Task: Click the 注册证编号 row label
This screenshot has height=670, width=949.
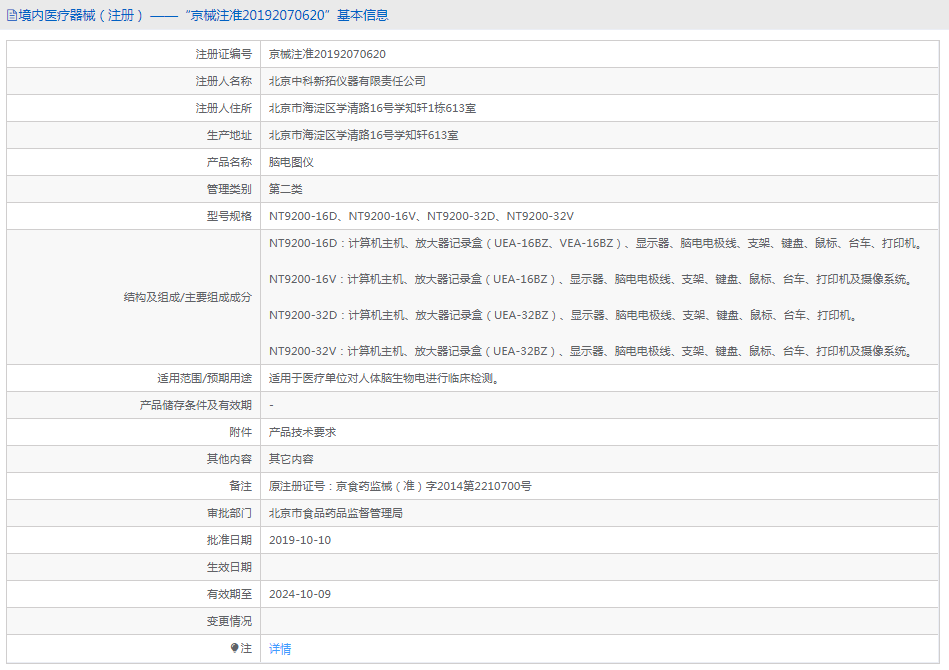Action: (222, 53)
